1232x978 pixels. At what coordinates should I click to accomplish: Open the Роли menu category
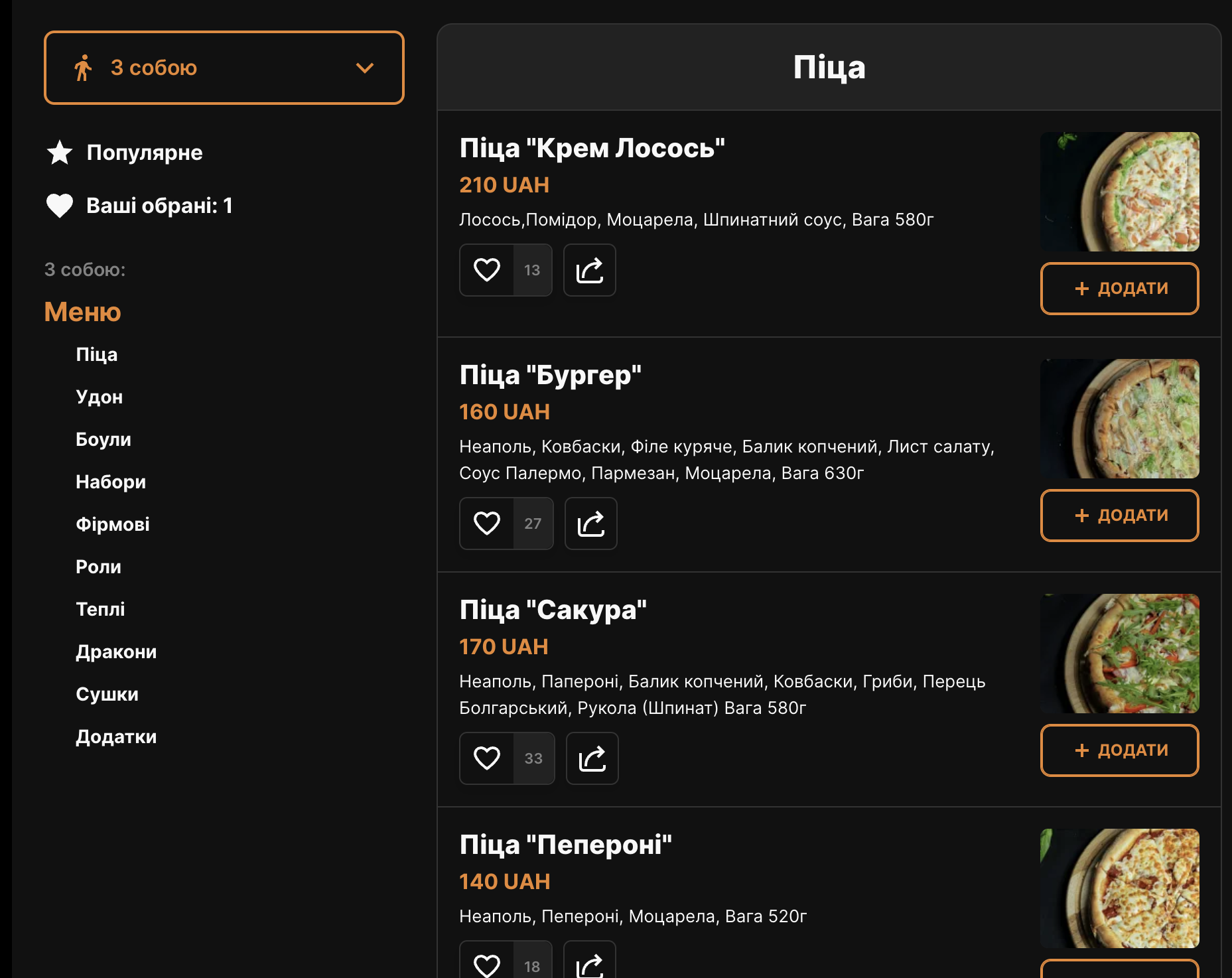tap(99, 567)
